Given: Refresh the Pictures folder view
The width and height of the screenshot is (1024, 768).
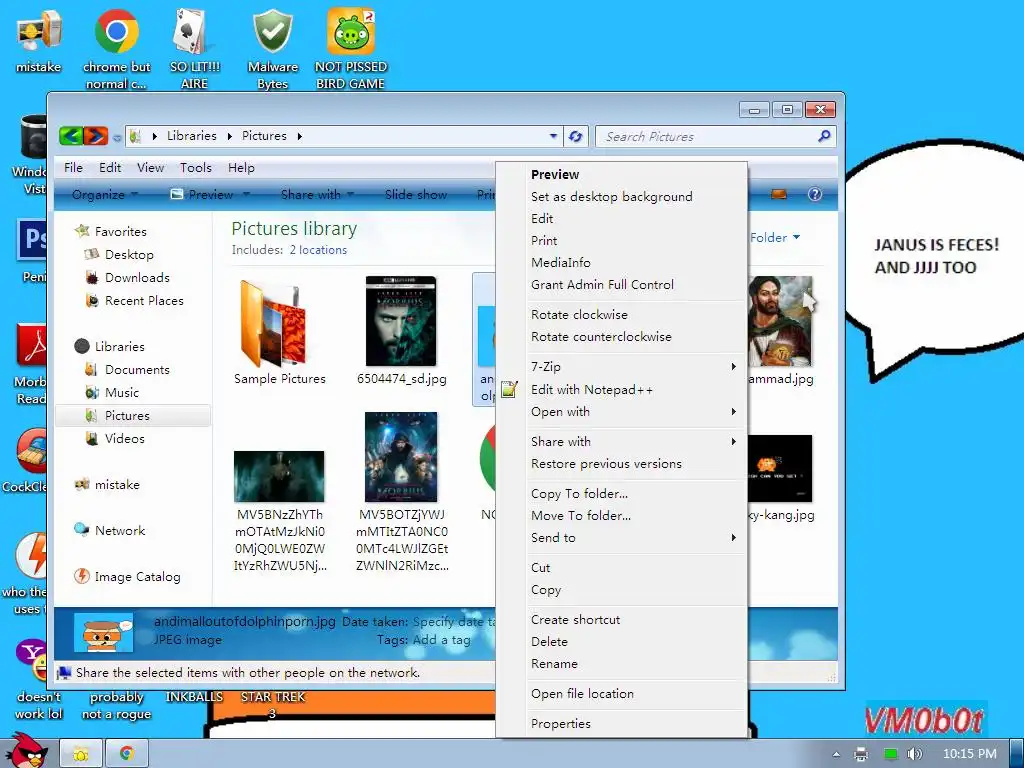Looking at the screenshot, I should (x=575, y=136).
